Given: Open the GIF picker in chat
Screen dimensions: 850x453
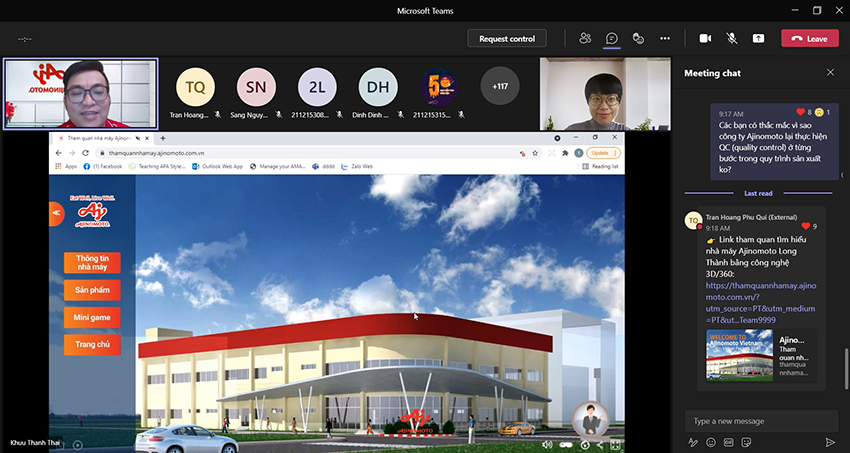Looking at the screenshot, I should (729, 443).
